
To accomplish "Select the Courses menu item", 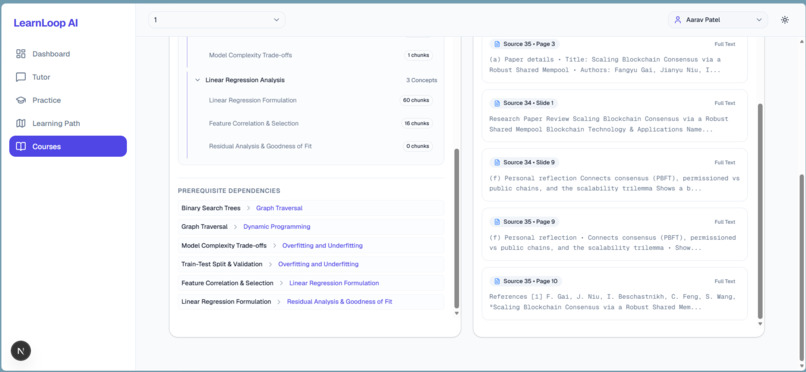I will [x=68, y=146].
